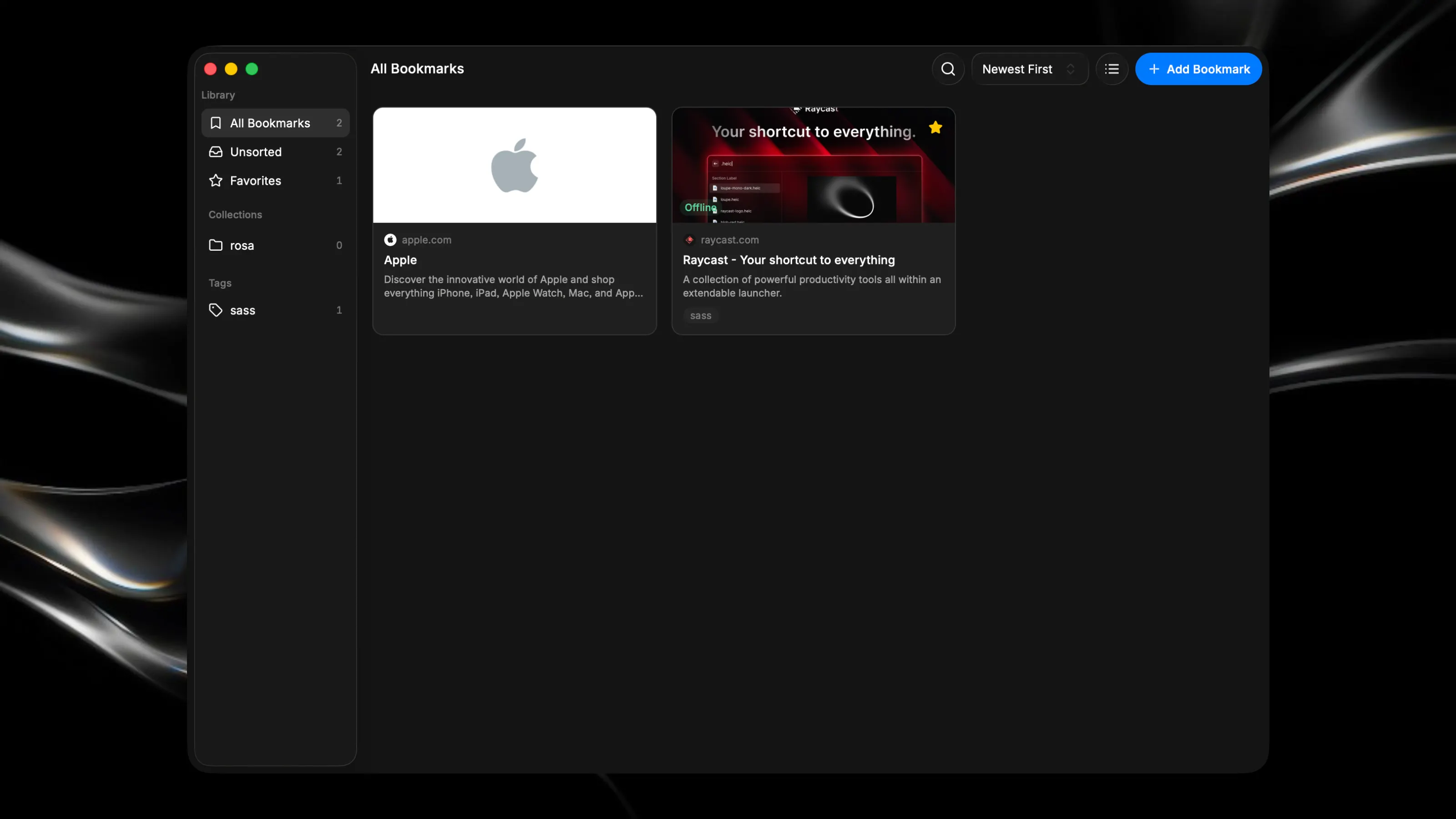Click the Offline badge on Raycast thumbnail
Image resolution: width=1456 pixels, height=819 pixels.
700,207
